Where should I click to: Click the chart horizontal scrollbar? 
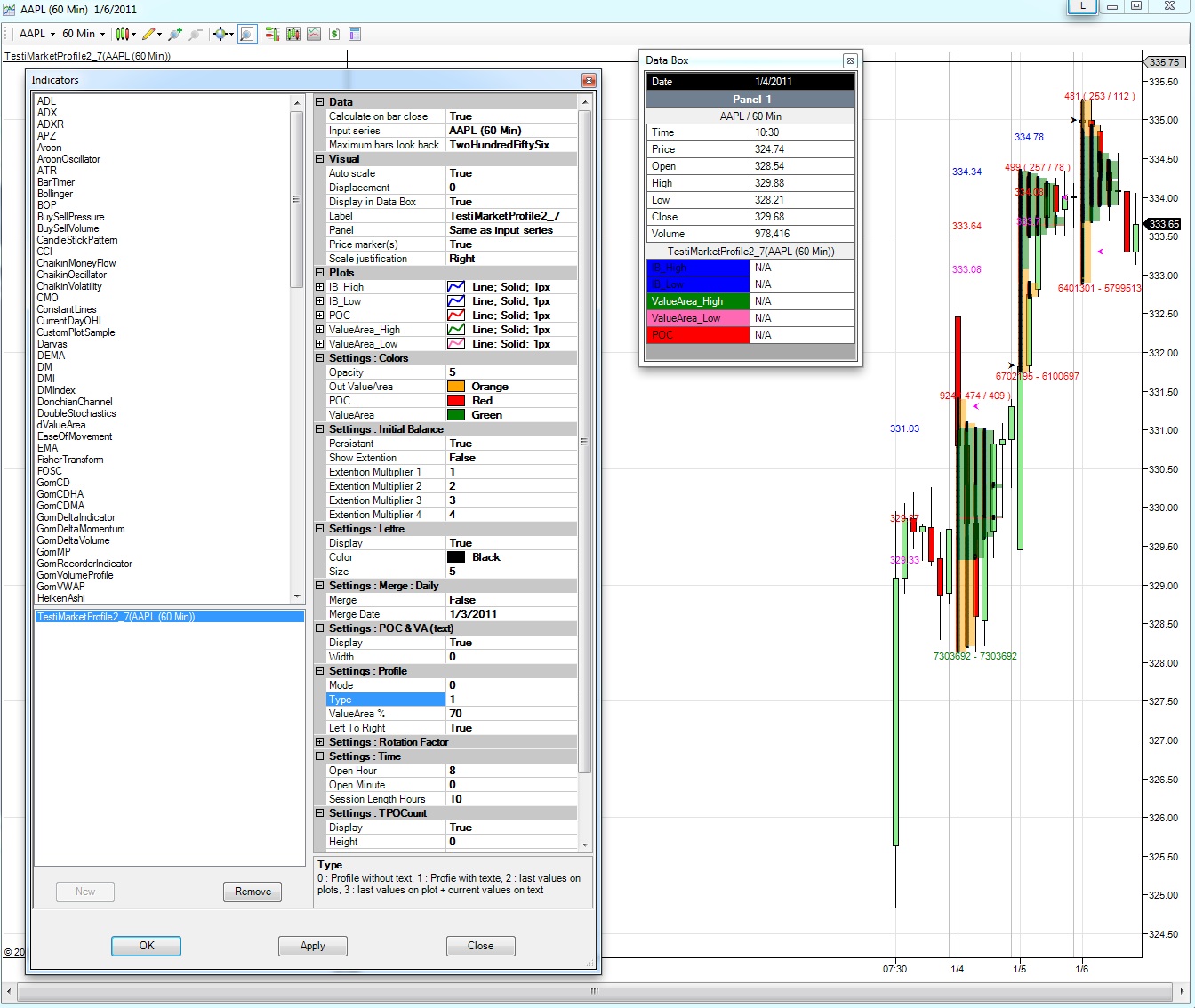click(x=595, y=991)
